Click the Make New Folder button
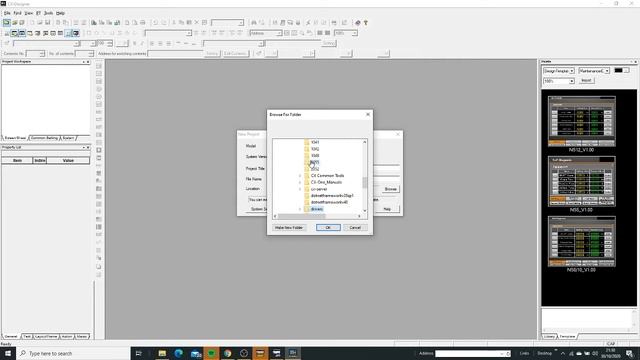The width and height of the screenshot is (640, 360). (289, 227)
